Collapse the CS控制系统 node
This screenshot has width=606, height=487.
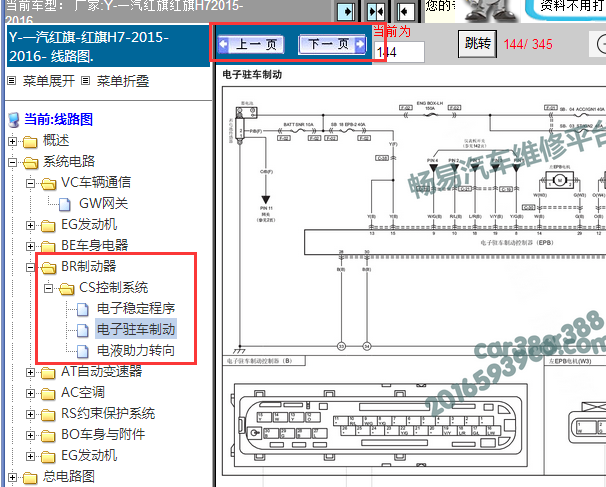click(48, 288)
